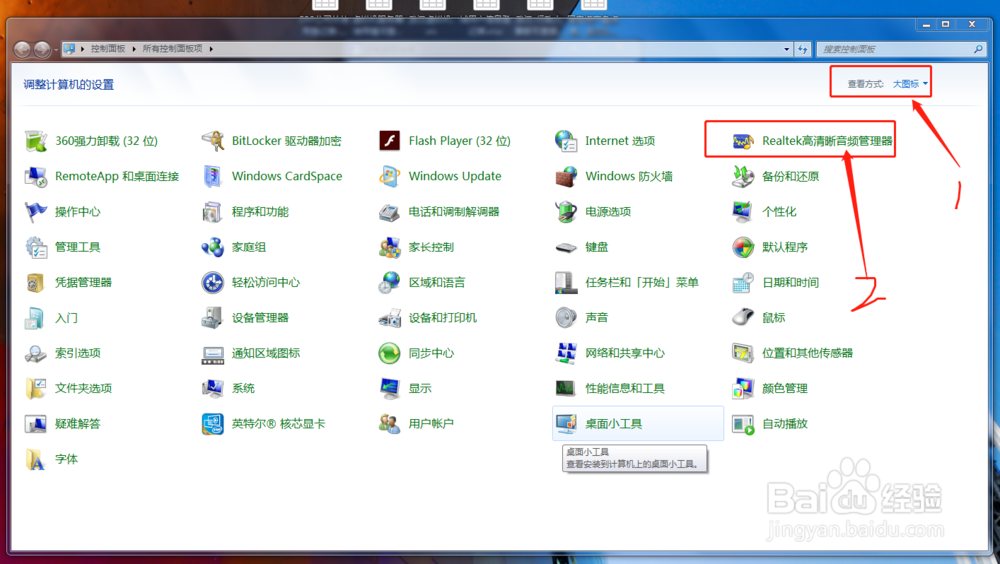Open the 大图标 view mode dropdown
Image resolution: width=1000 pixels, height=564 pixels.
[910, 84]
